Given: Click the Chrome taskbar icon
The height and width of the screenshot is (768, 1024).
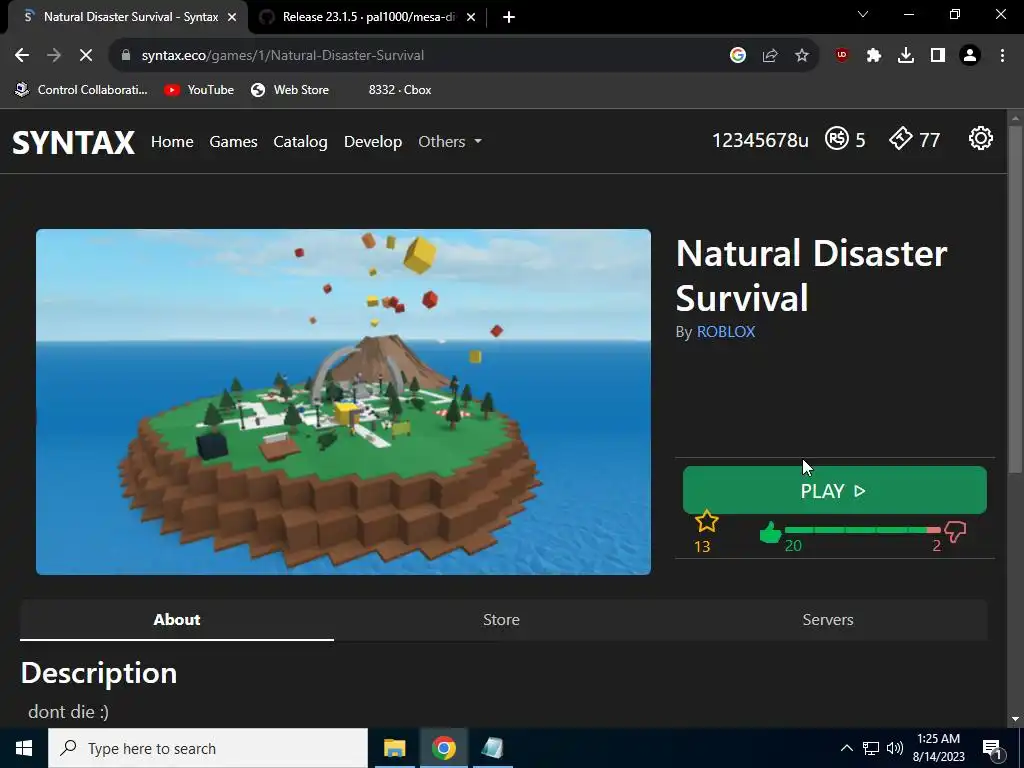Looking at the screenshot, I should pos(443,748).
